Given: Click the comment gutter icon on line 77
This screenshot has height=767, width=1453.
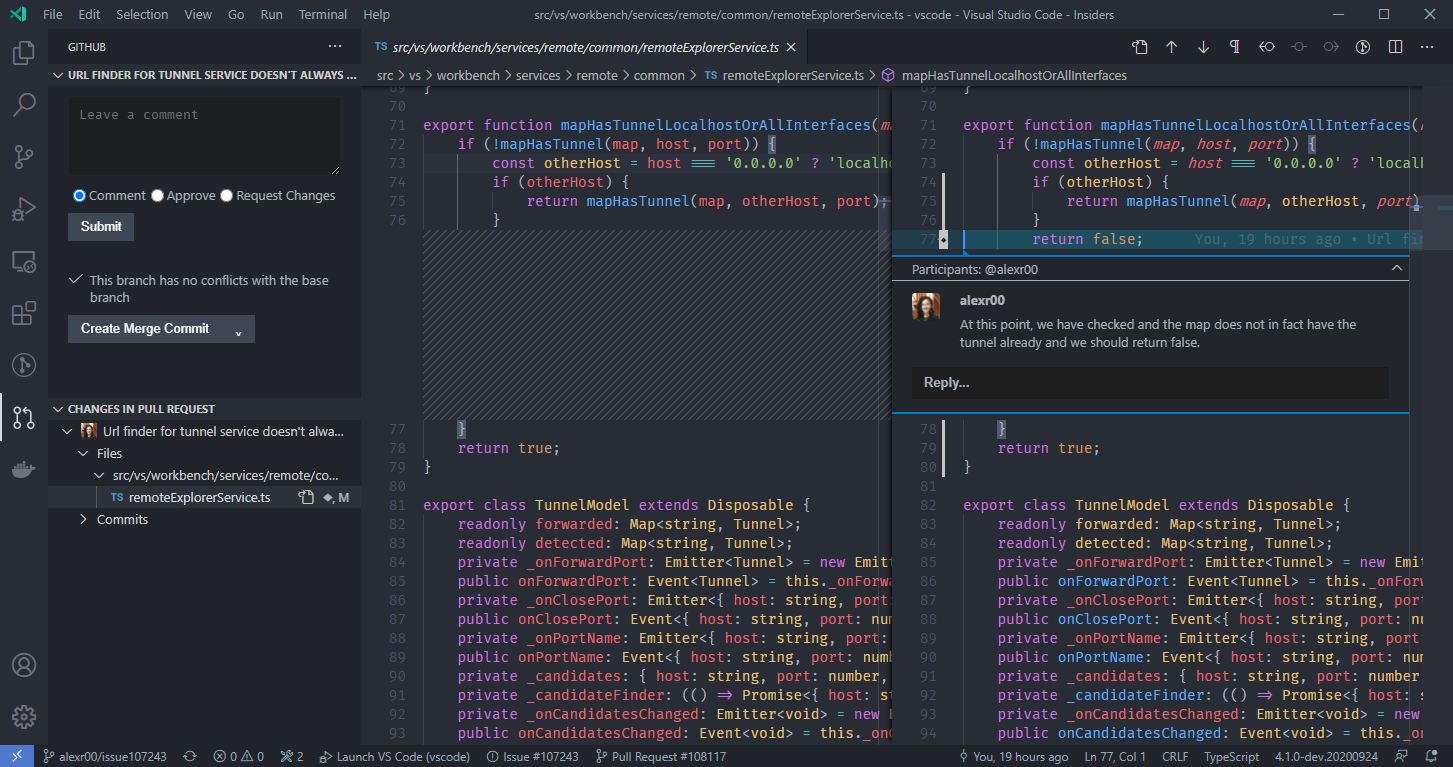Looking at the screenshot, I should pos(944,240).
